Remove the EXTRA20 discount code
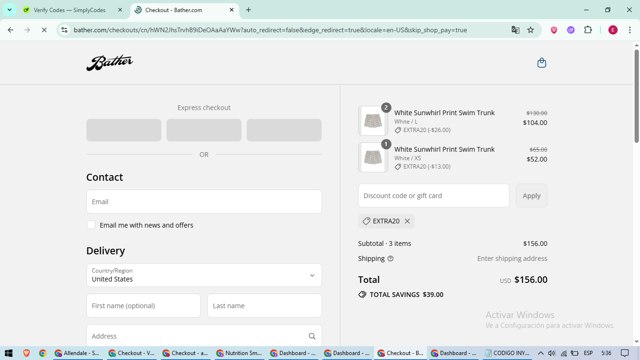640x360 pixels. 407,221
